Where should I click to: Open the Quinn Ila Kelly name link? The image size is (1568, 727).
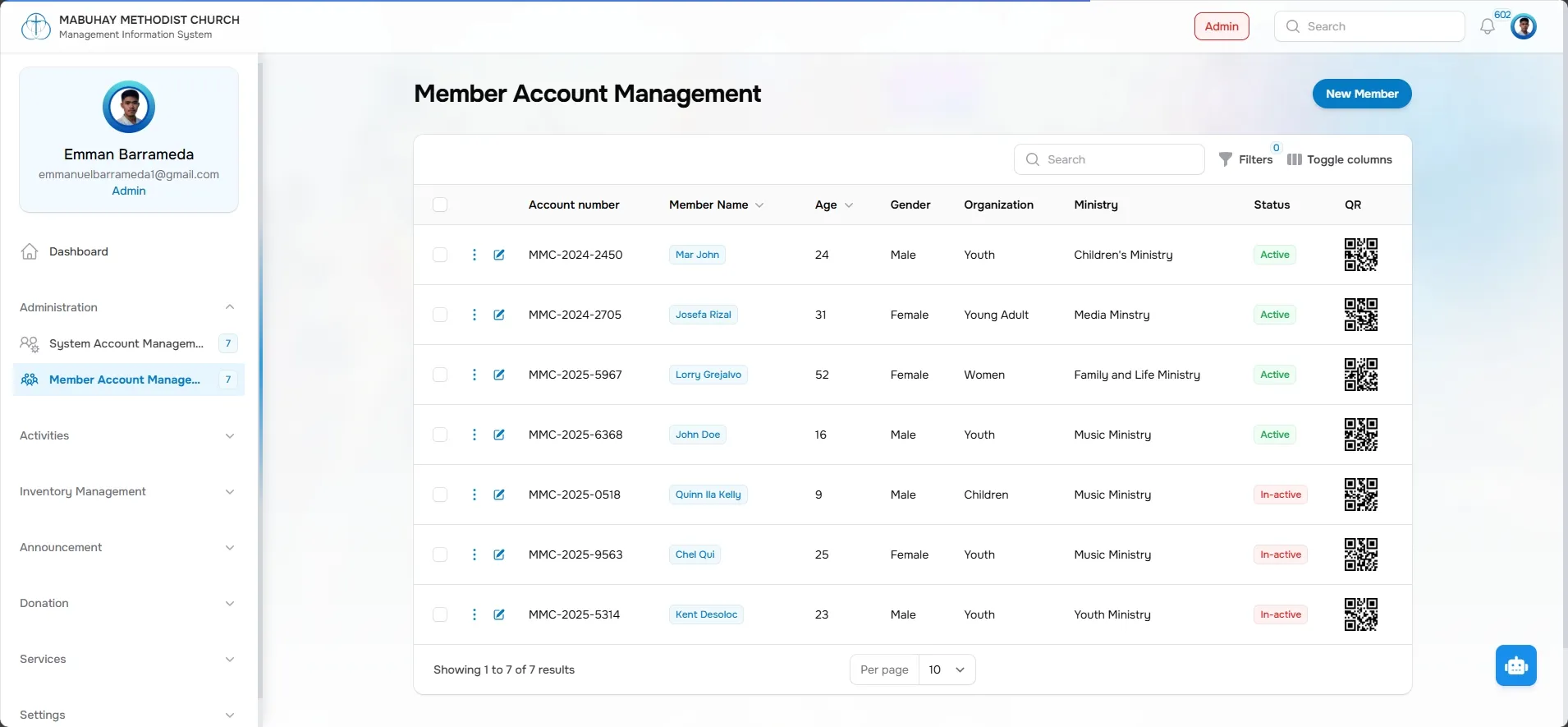[x=708, y=495]
